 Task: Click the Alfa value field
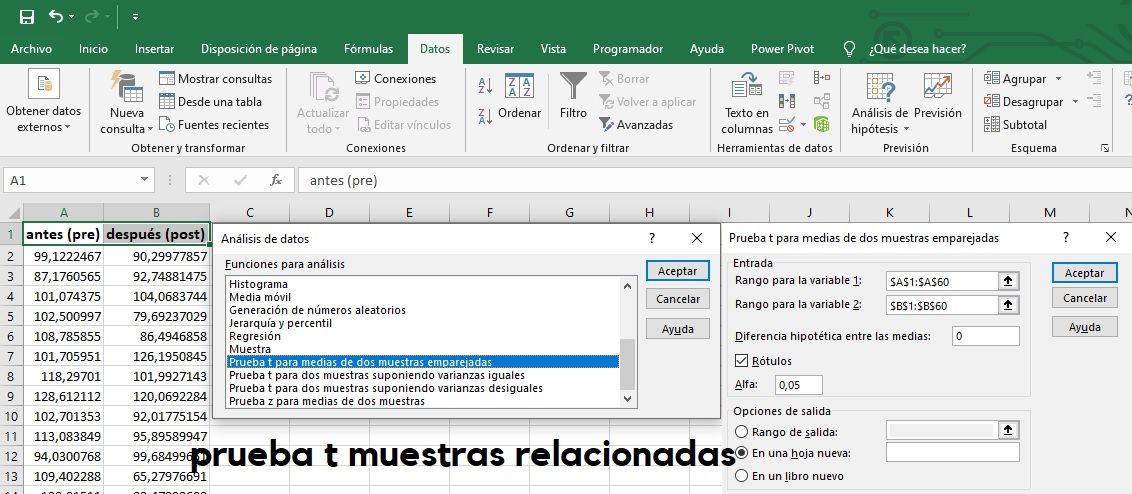[798, 385]
